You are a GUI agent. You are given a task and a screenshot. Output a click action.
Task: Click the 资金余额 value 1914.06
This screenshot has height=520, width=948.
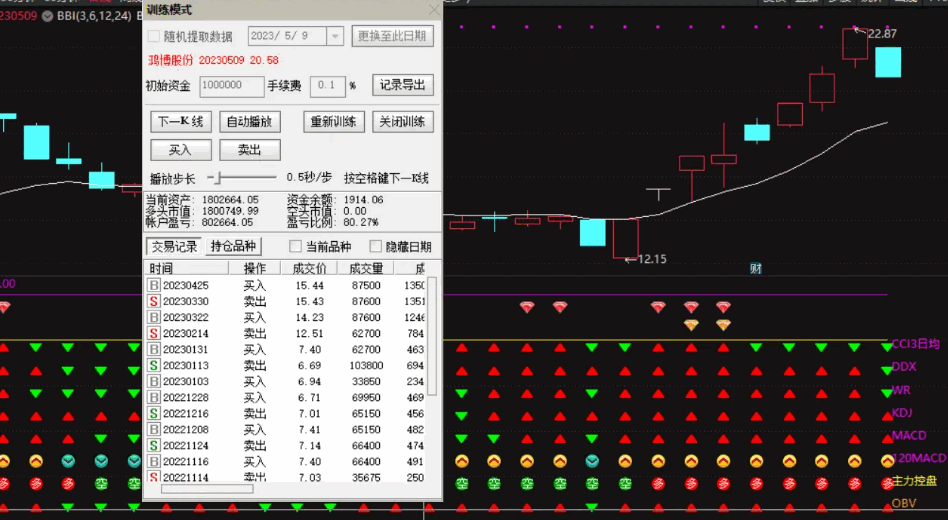[x=363, y=200]
